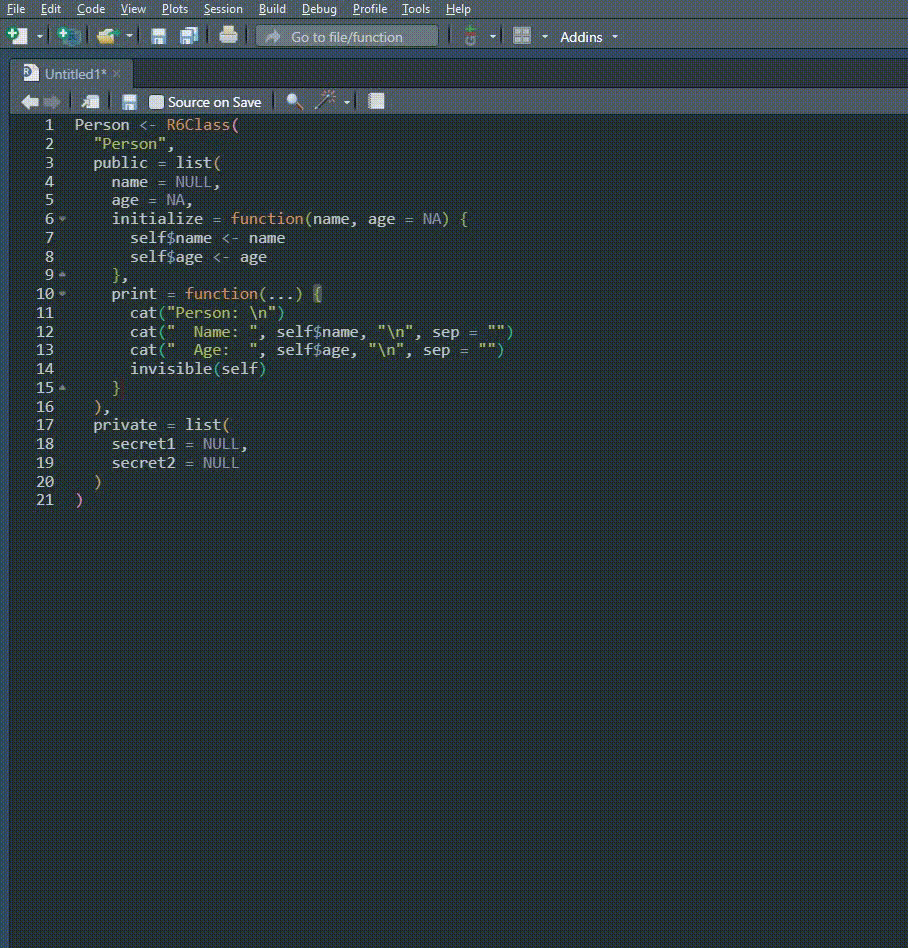Viewport: 908px width, 948px height.
Task: Click main toolbar Save current document icon
Action: (158, 36)
